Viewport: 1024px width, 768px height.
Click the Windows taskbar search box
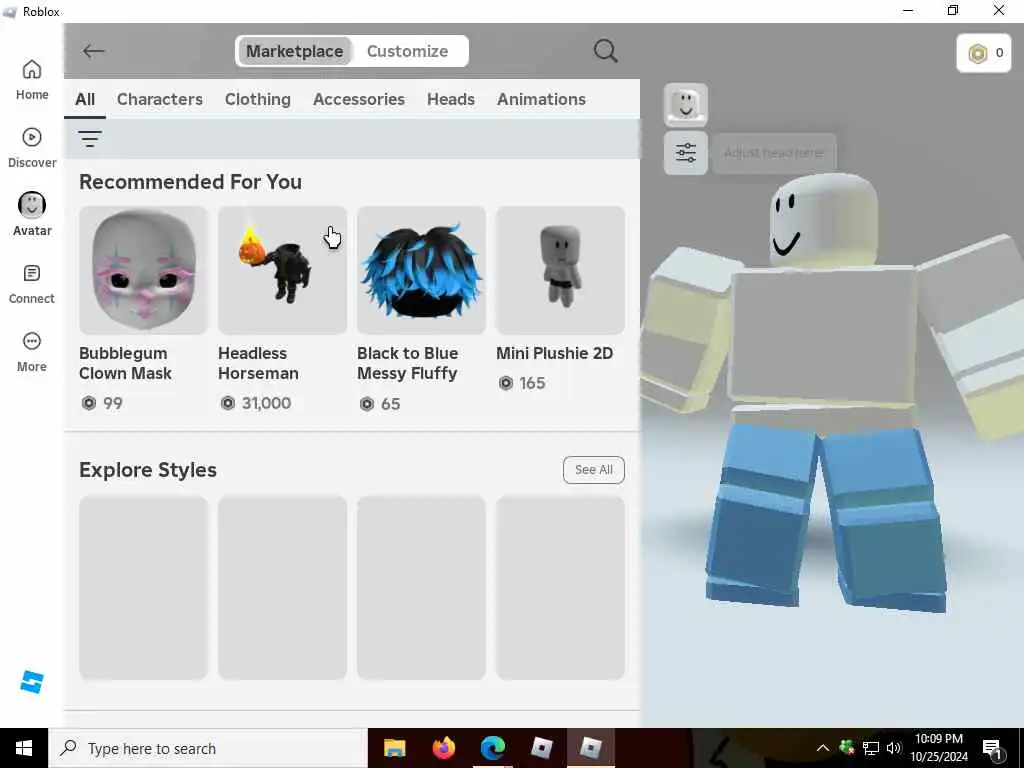coord(208,748)
